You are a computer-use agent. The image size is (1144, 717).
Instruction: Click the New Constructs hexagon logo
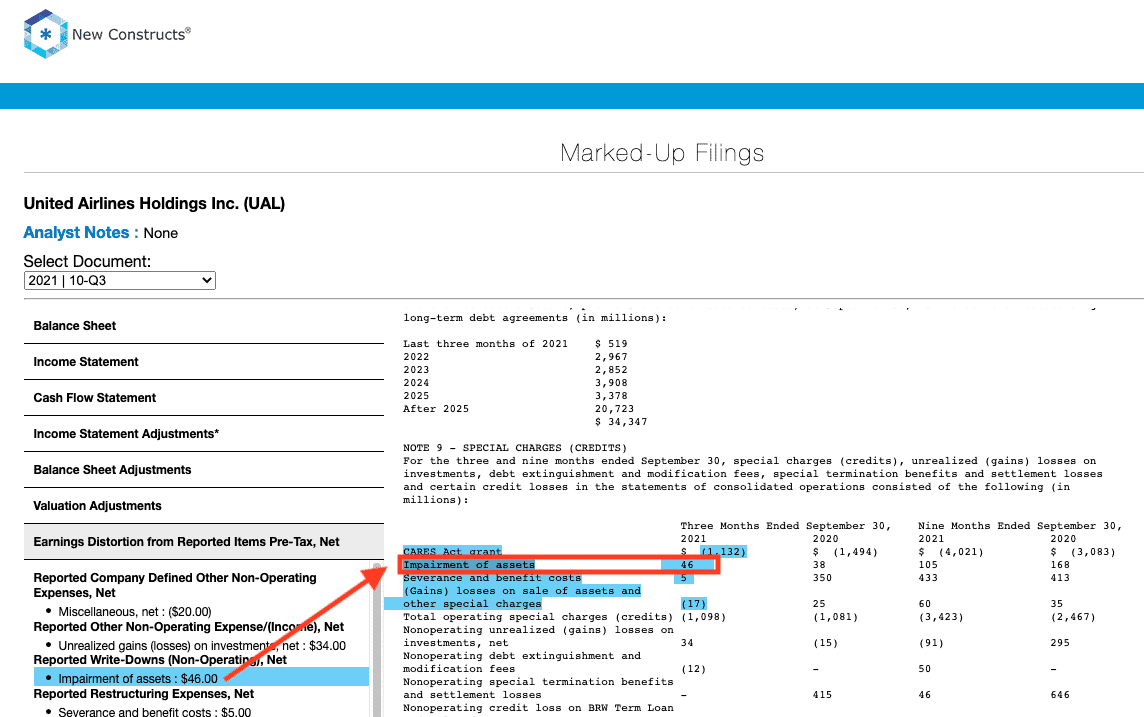point(45,34)
